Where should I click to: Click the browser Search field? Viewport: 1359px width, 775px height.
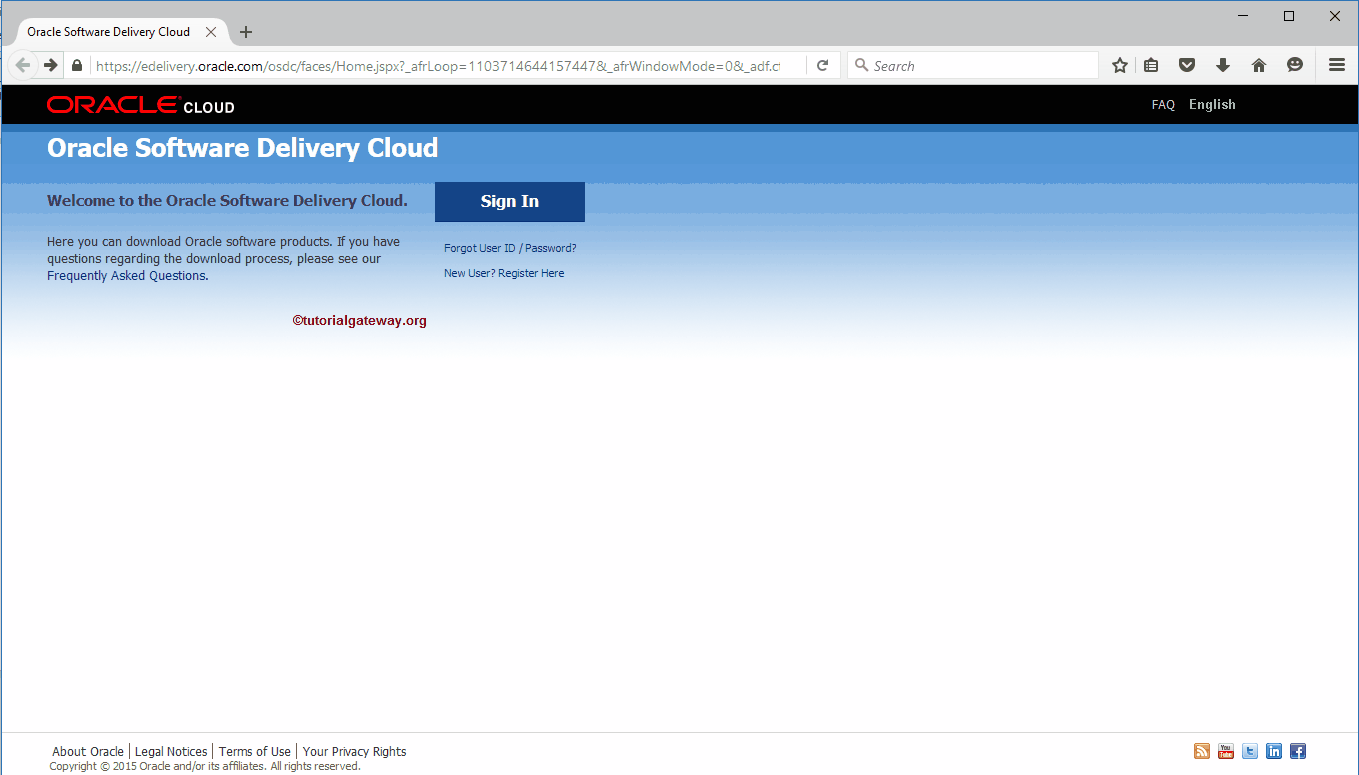click(x=973, y=66)
